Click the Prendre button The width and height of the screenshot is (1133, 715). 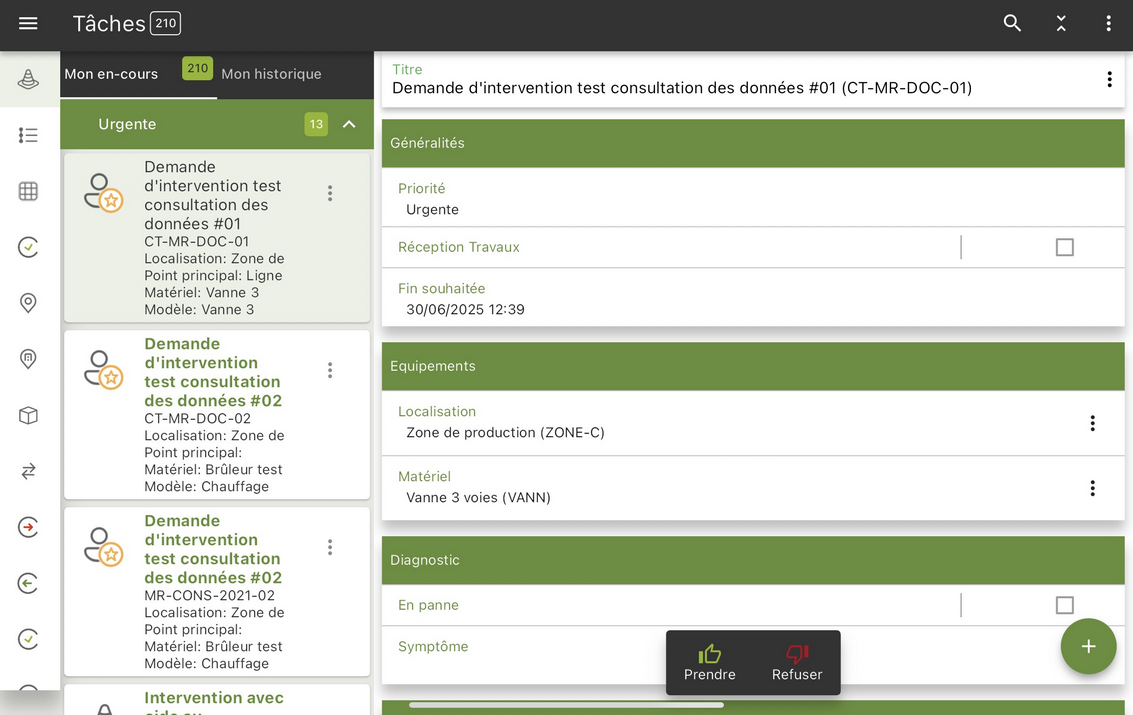point(710,663)
